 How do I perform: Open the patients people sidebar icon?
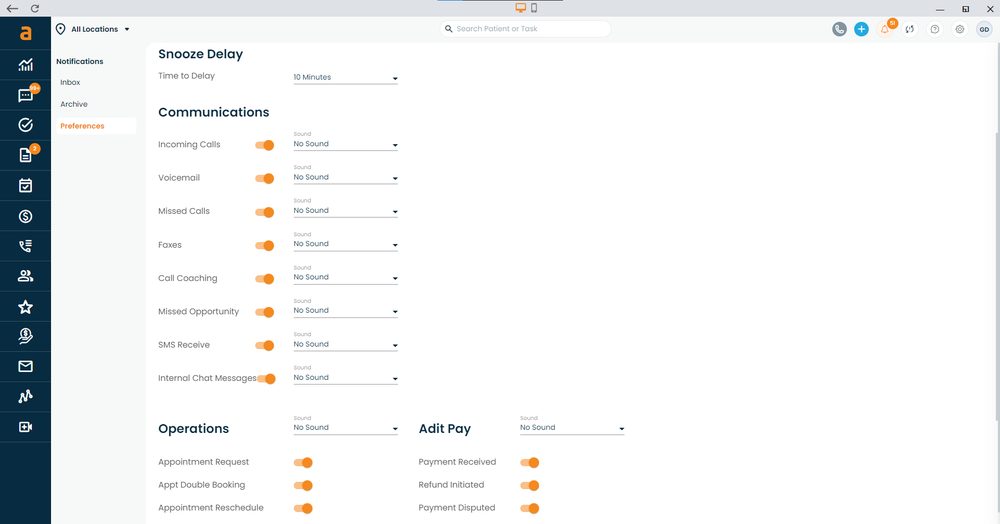[x=26, y=276]
